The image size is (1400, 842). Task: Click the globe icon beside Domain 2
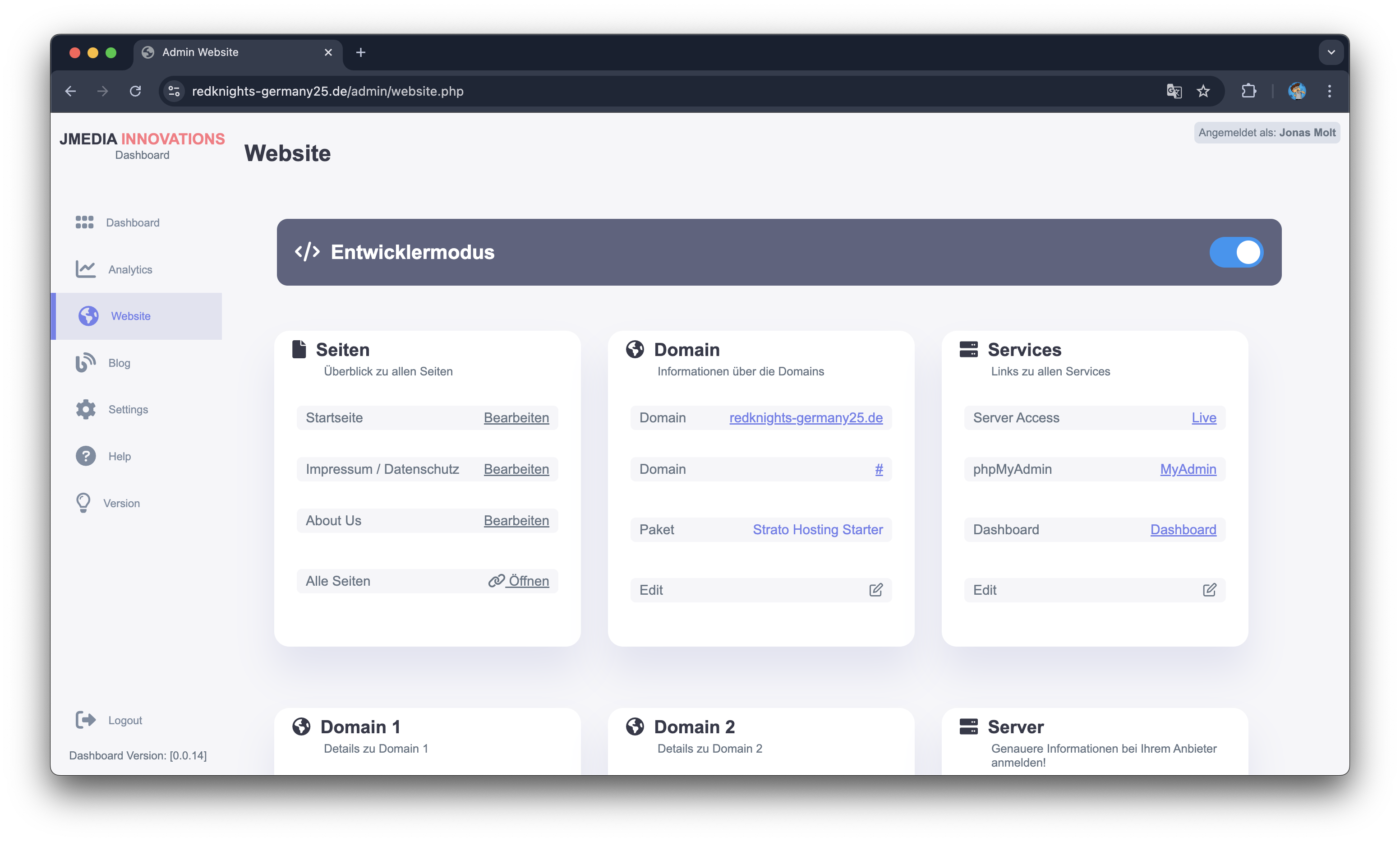click(635, 727)
